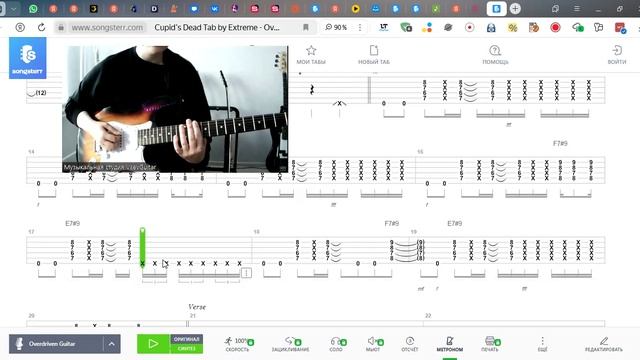Open My Tabs (Мои табы) star icon
Viewport: 640px width, 360px height.
[311, 50]
